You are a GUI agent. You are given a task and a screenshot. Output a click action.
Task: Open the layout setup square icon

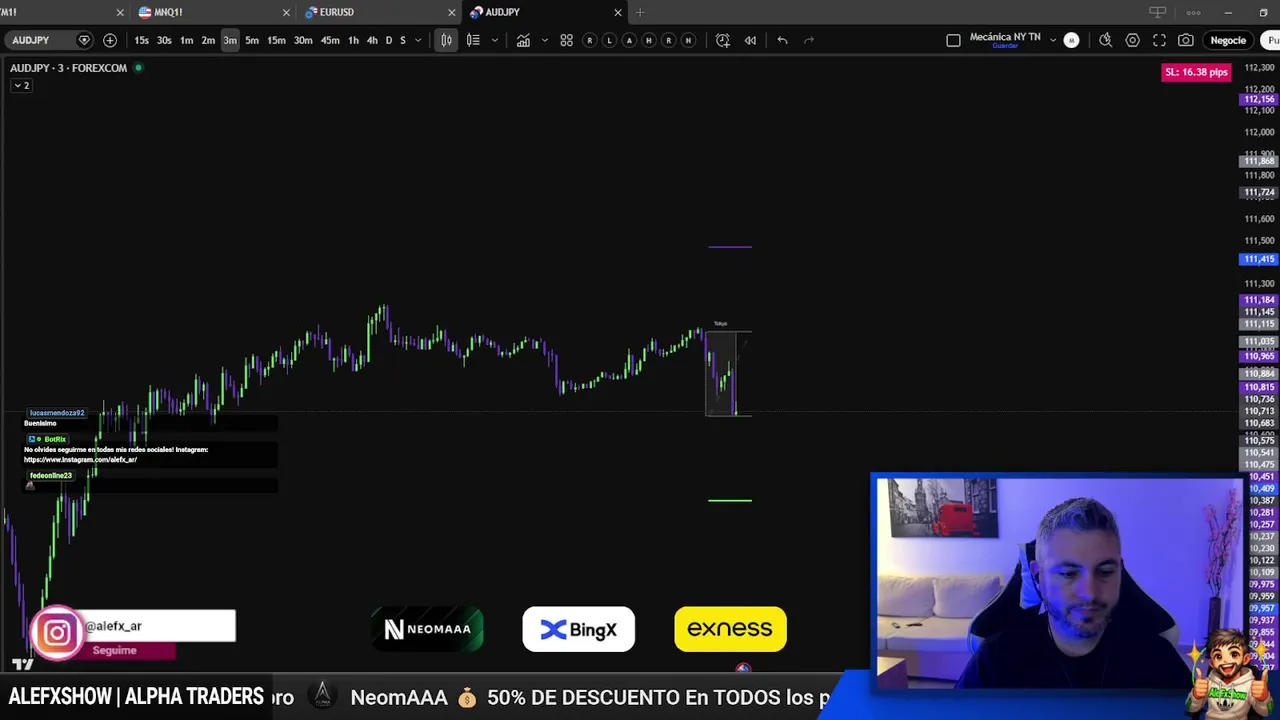(x=953, y=40)
